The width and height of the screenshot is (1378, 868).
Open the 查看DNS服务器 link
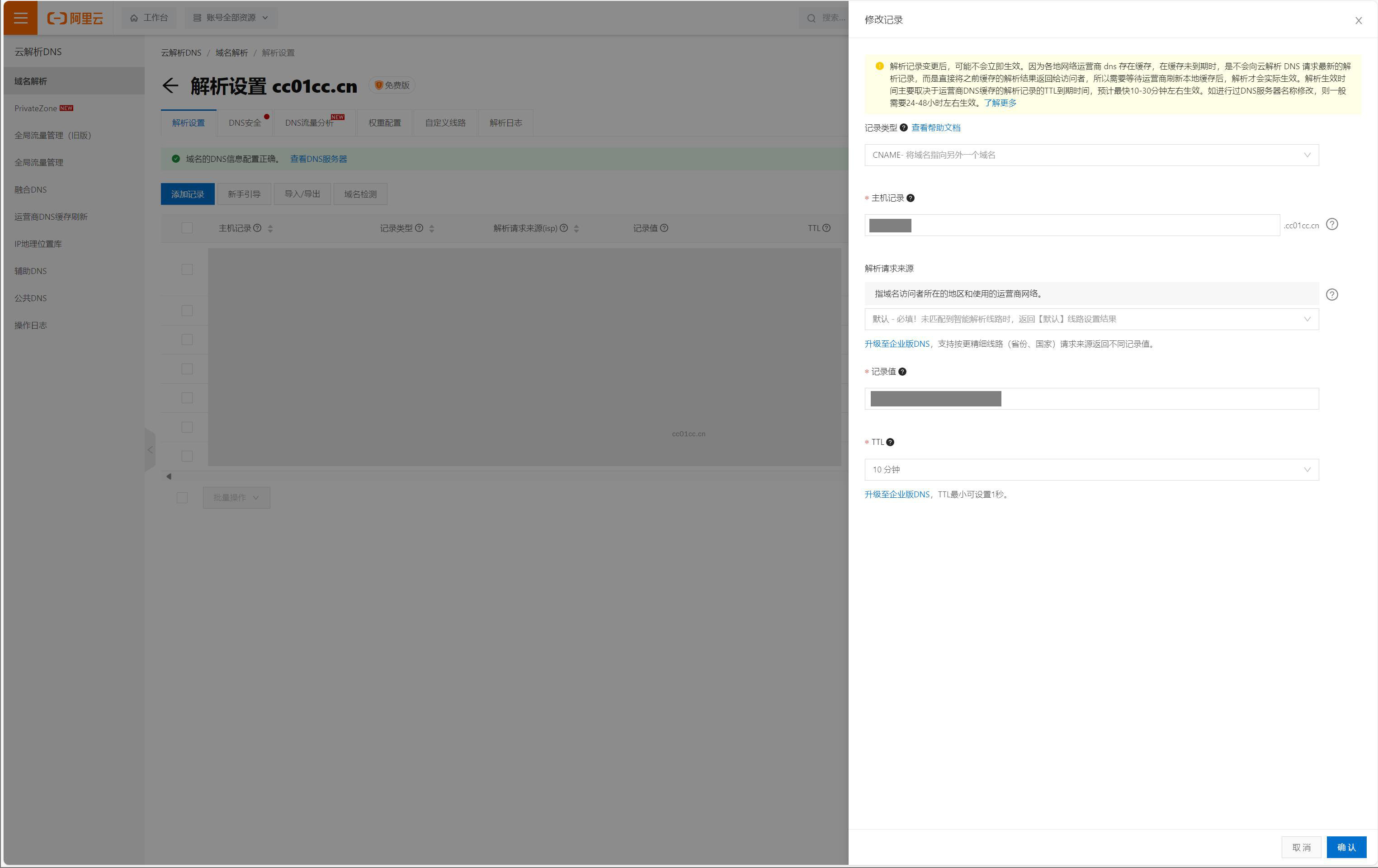[x=318, y=159]
